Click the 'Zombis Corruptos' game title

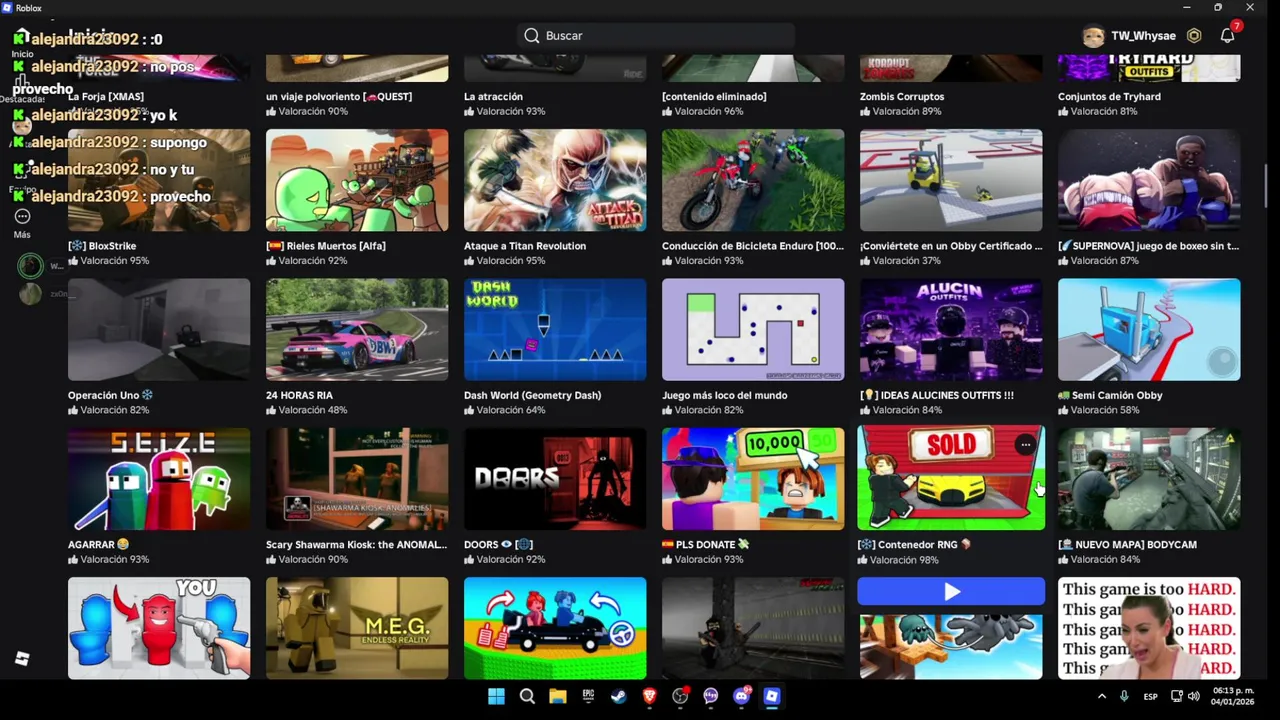click(902, 97)
